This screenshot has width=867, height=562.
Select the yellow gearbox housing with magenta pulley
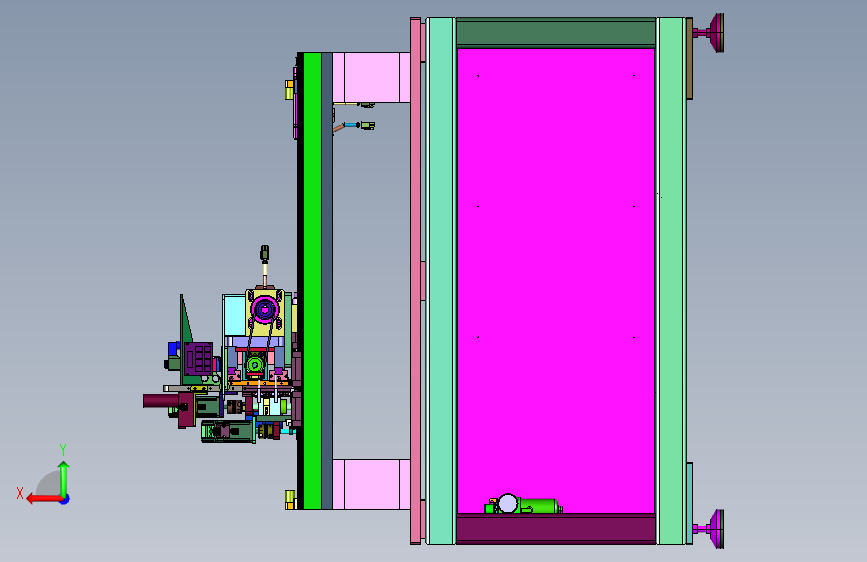[265, 313]
